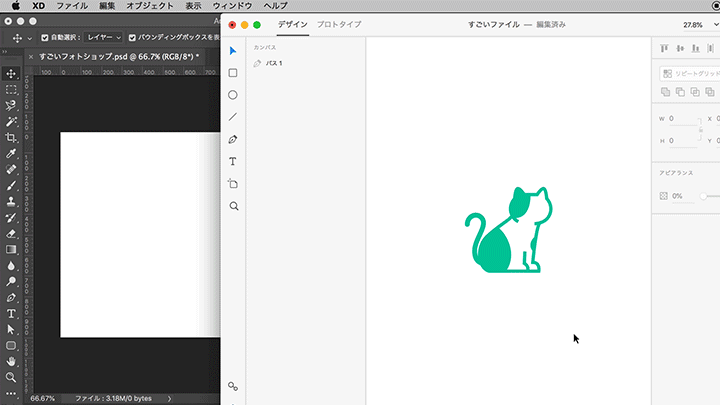Choose the XD Pen tool
This screenshot has width=720, height=405.
click(x=233, y=139)
